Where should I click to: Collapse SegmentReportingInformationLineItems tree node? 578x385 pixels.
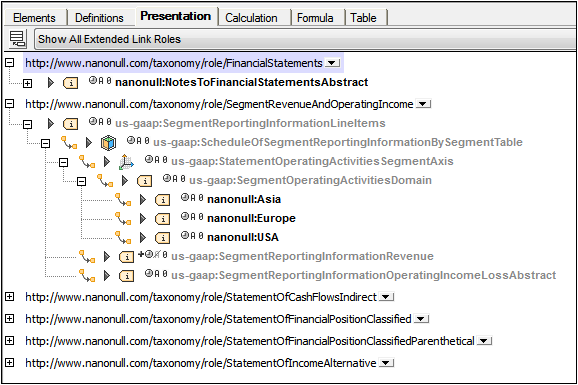pos(27,125)
